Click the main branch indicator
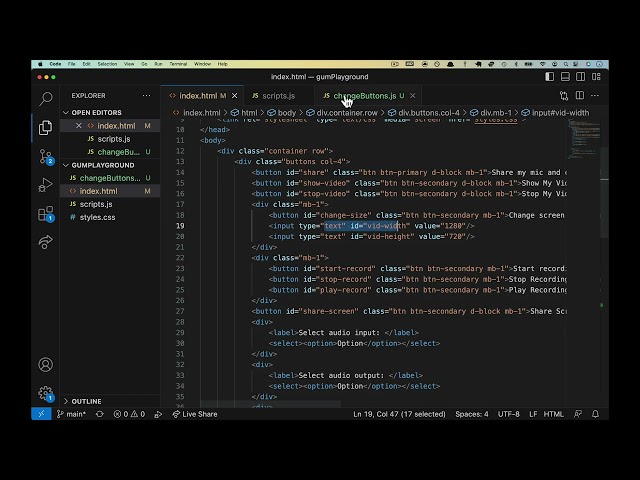640x480 pixels. [71, 414]
